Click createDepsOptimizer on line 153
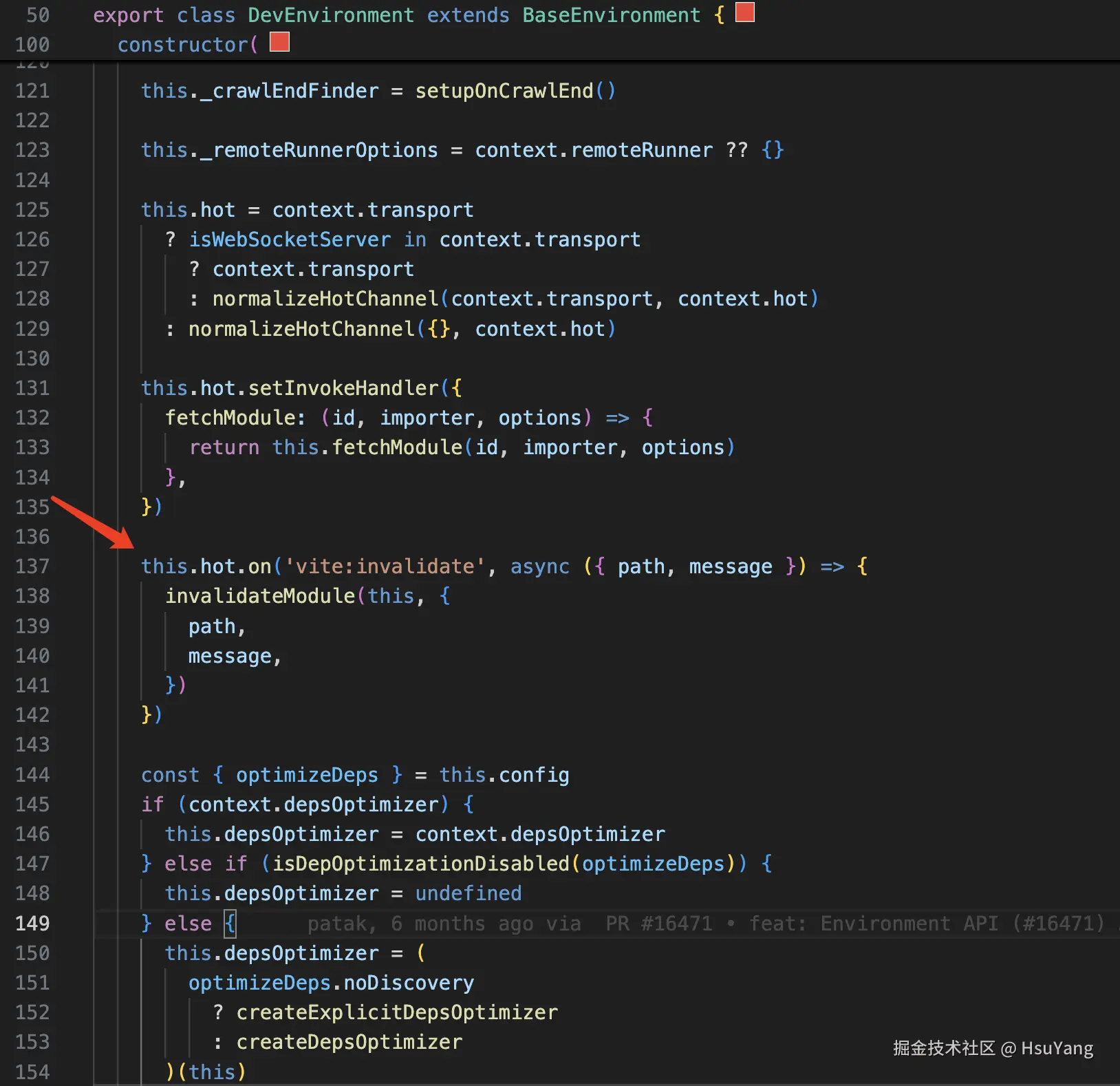 349,1042
